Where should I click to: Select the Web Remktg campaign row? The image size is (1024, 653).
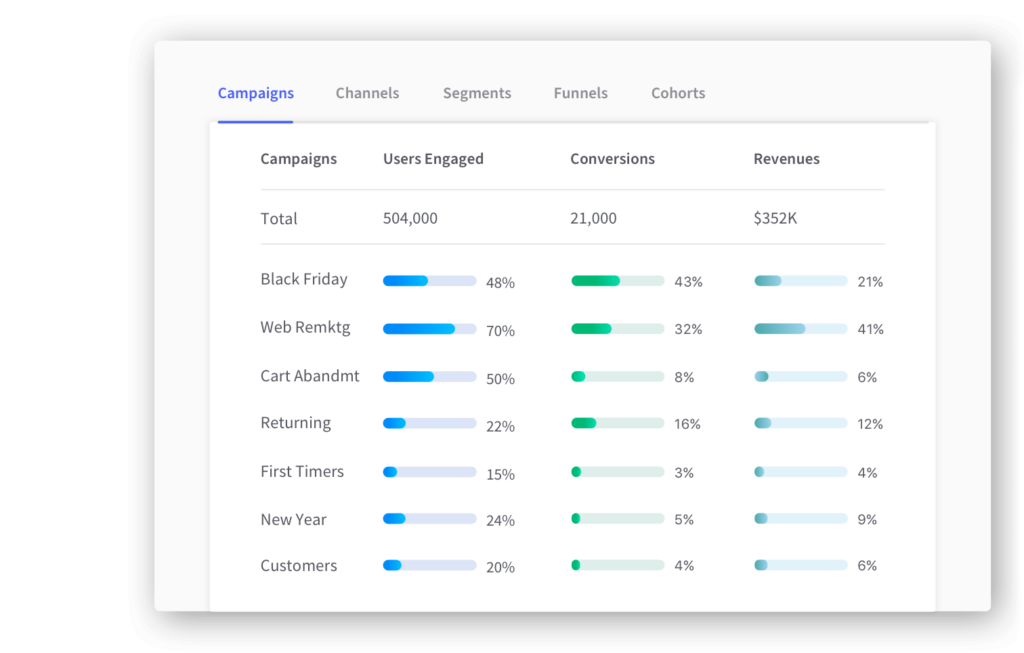pos(306,327)
